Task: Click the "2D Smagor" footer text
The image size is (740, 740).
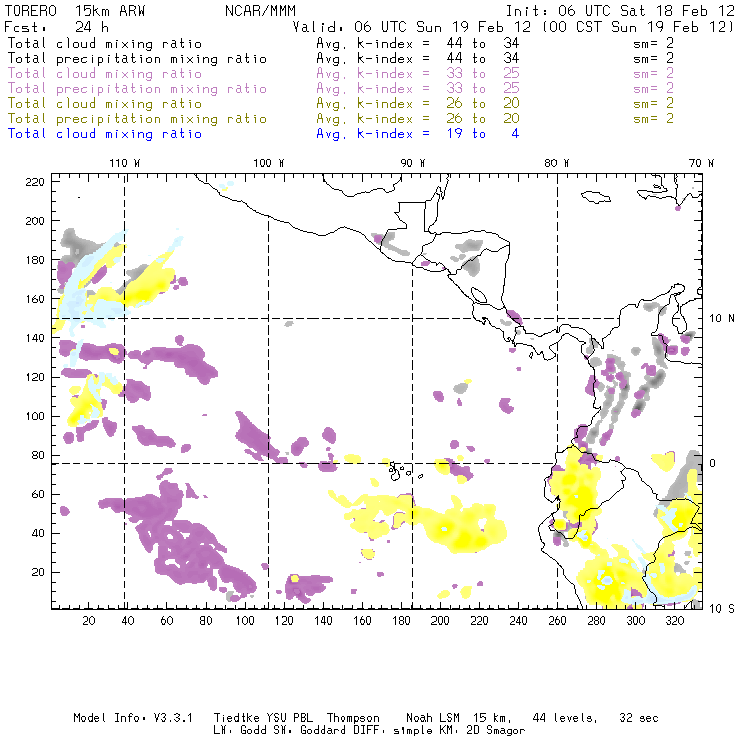Action: tap(496, 731)
